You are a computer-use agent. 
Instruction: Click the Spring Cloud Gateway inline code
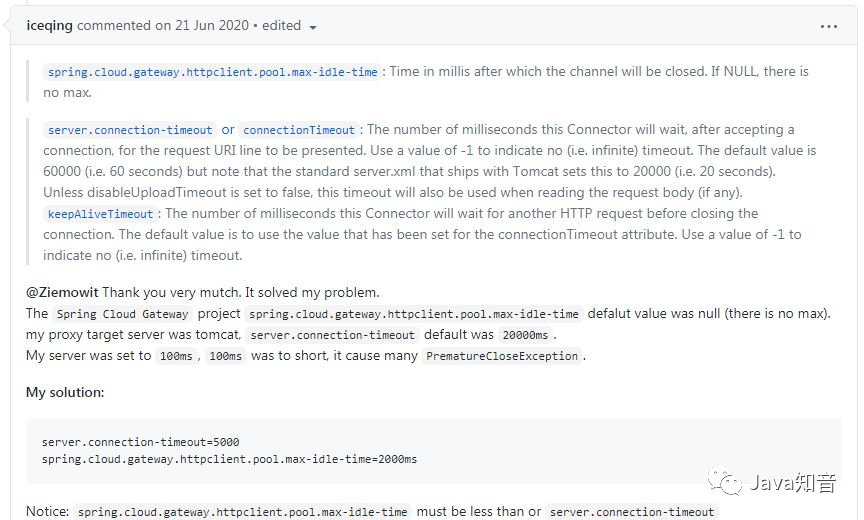pos(122,314)
